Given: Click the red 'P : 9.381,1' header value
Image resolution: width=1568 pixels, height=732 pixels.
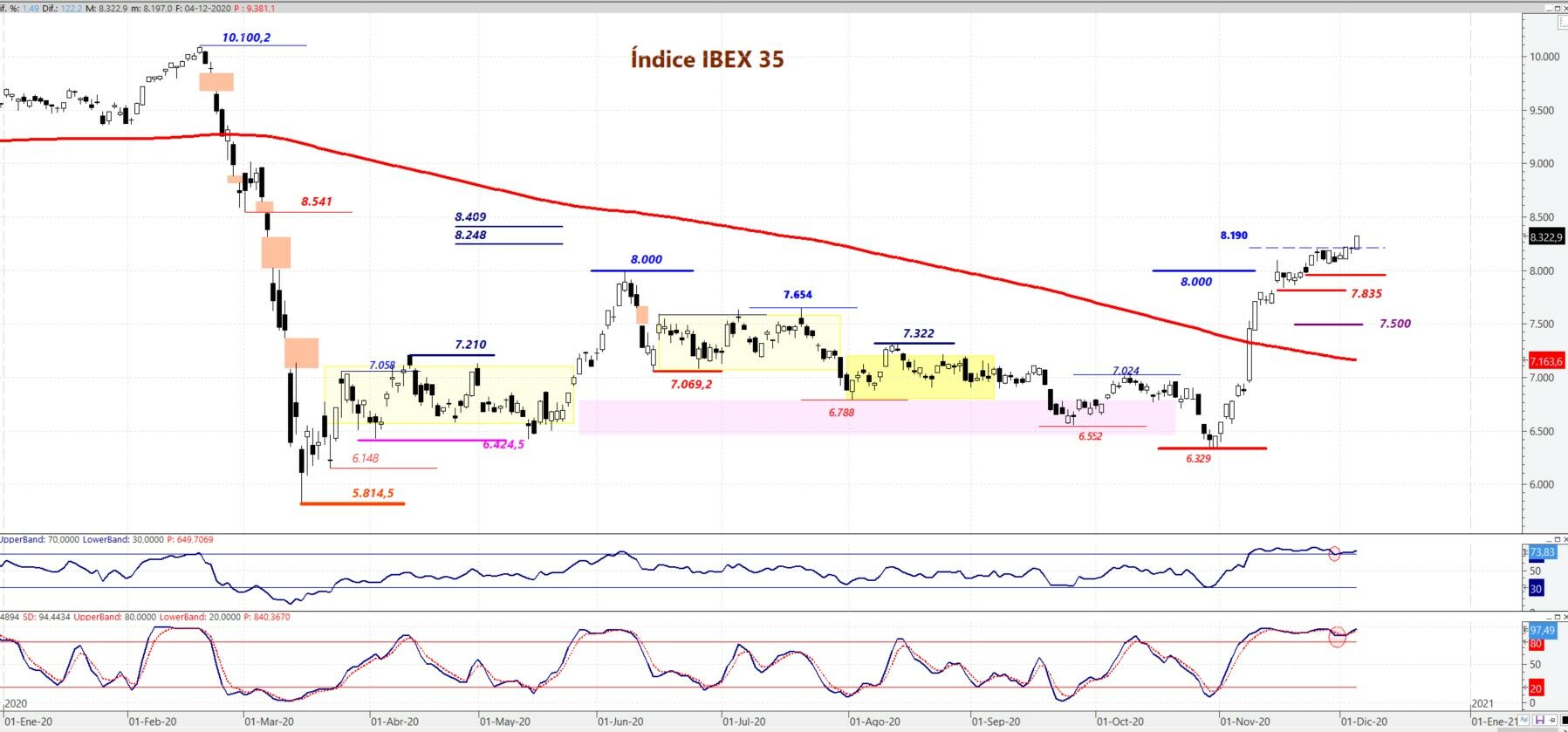Looking at the screenshot, I should pos(255,9).
